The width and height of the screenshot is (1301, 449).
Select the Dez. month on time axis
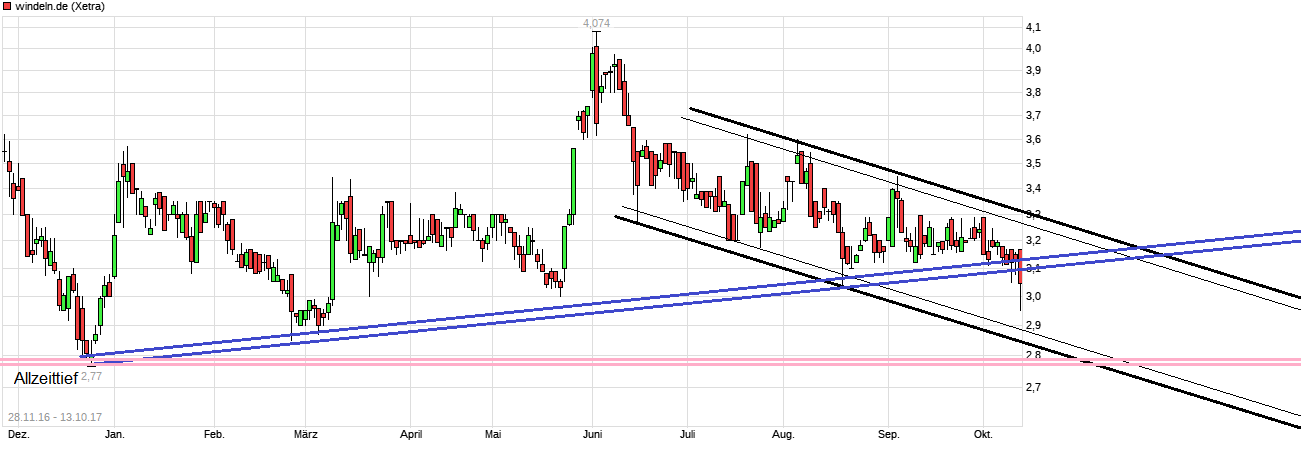click(x=18, y=435)
